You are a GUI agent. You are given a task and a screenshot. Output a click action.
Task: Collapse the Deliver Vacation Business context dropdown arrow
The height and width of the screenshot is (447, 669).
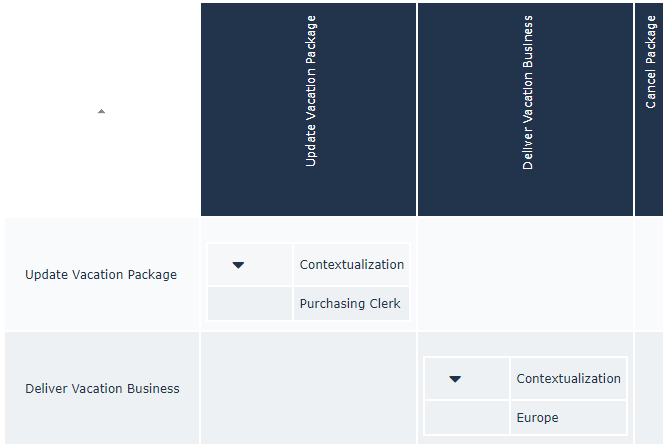click(x=455, y=379)
